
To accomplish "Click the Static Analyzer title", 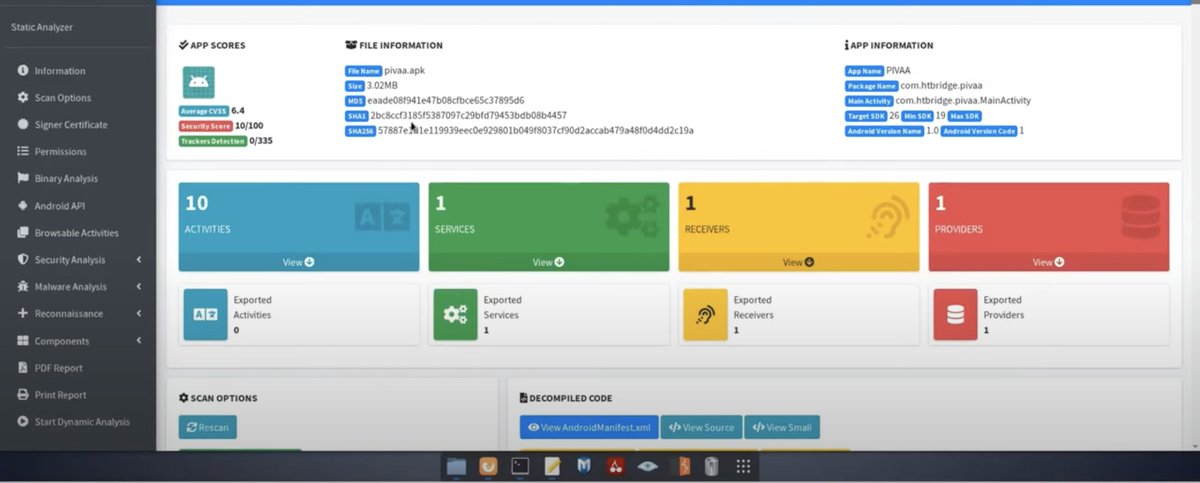I will coord(41,27).
